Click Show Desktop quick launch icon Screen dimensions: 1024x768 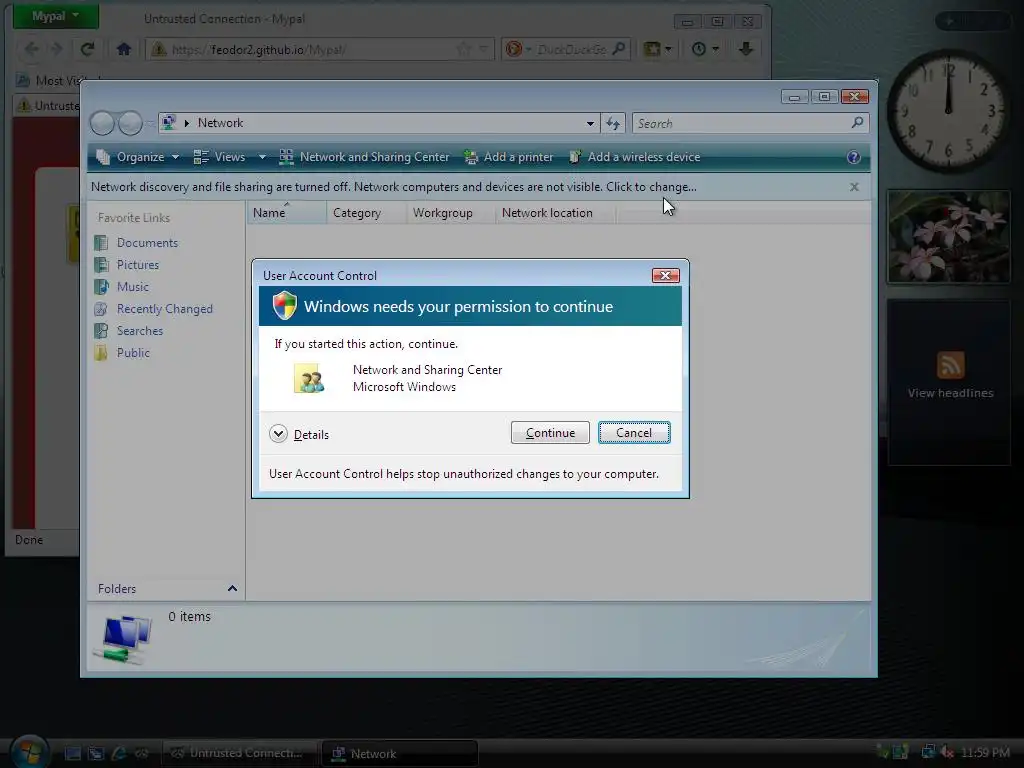pyautogui.click(x=72, y=754)
